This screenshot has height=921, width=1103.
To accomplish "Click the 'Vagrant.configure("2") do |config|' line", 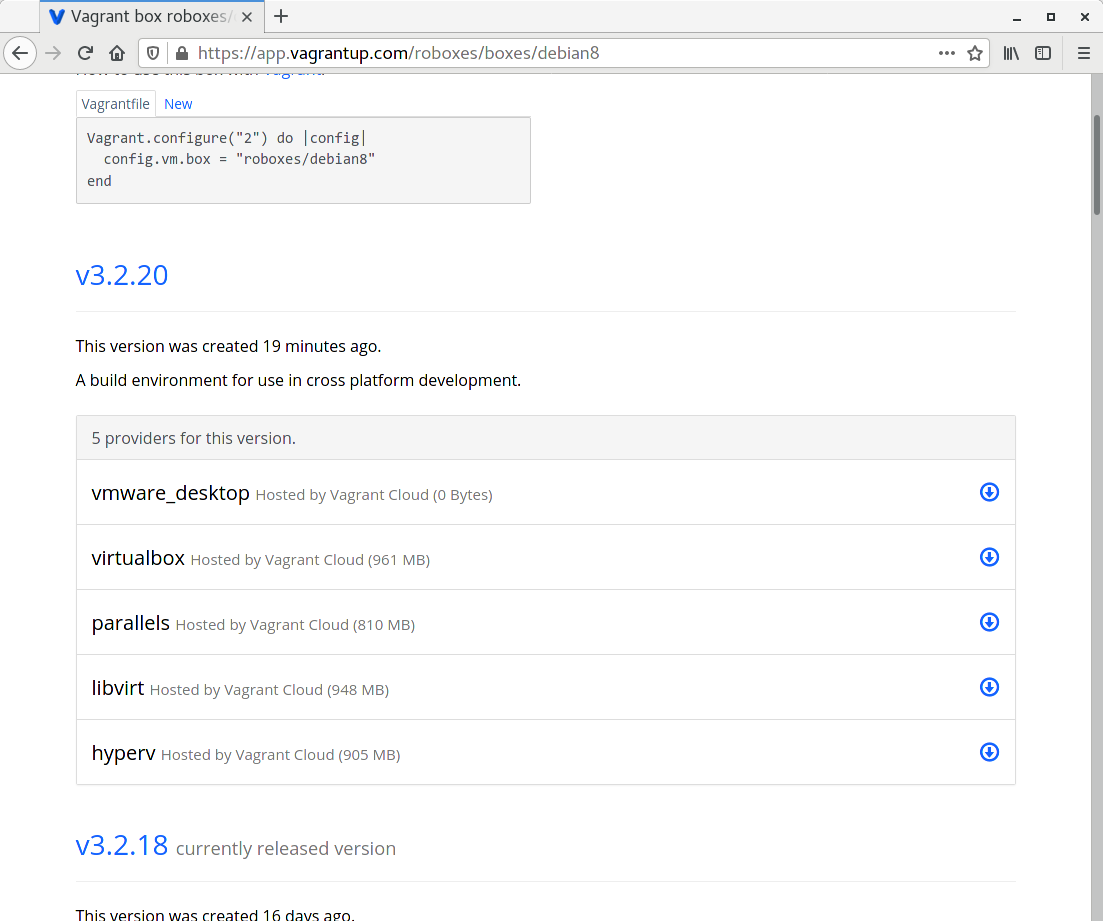I will coord(227,138).
